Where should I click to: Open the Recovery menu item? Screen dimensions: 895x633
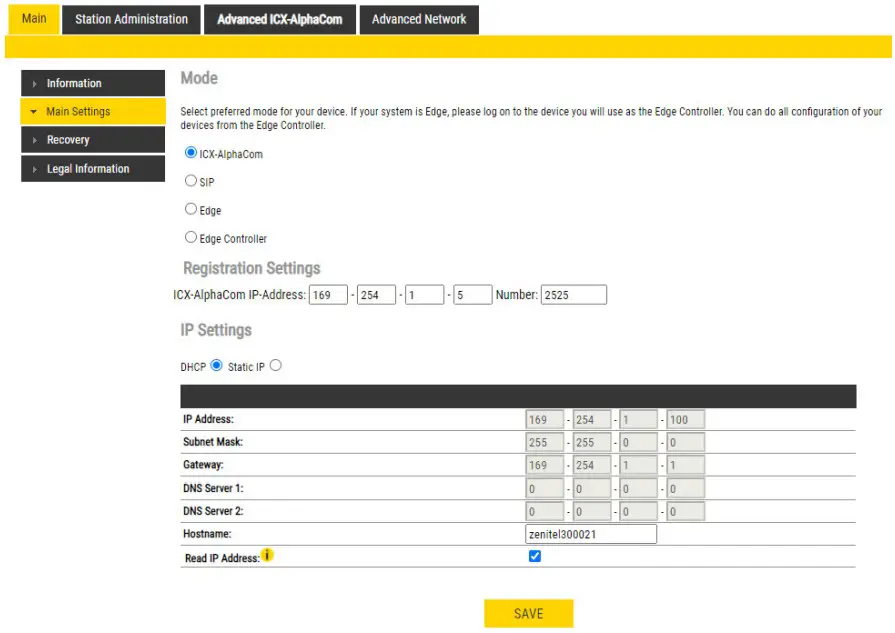coord(93,140)
